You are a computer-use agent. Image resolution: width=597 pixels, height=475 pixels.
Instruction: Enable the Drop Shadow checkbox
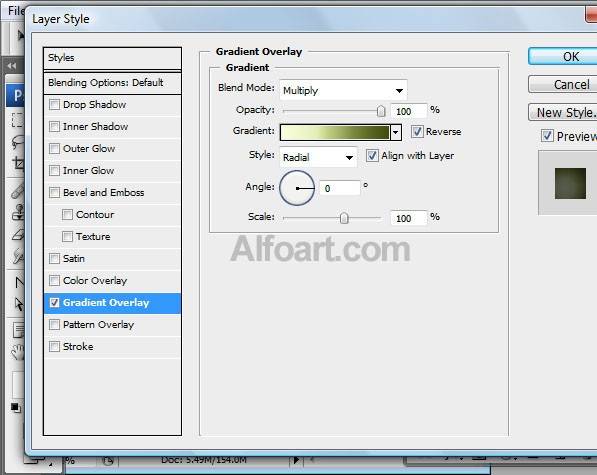pyautogui.click(x=54, y=104)
